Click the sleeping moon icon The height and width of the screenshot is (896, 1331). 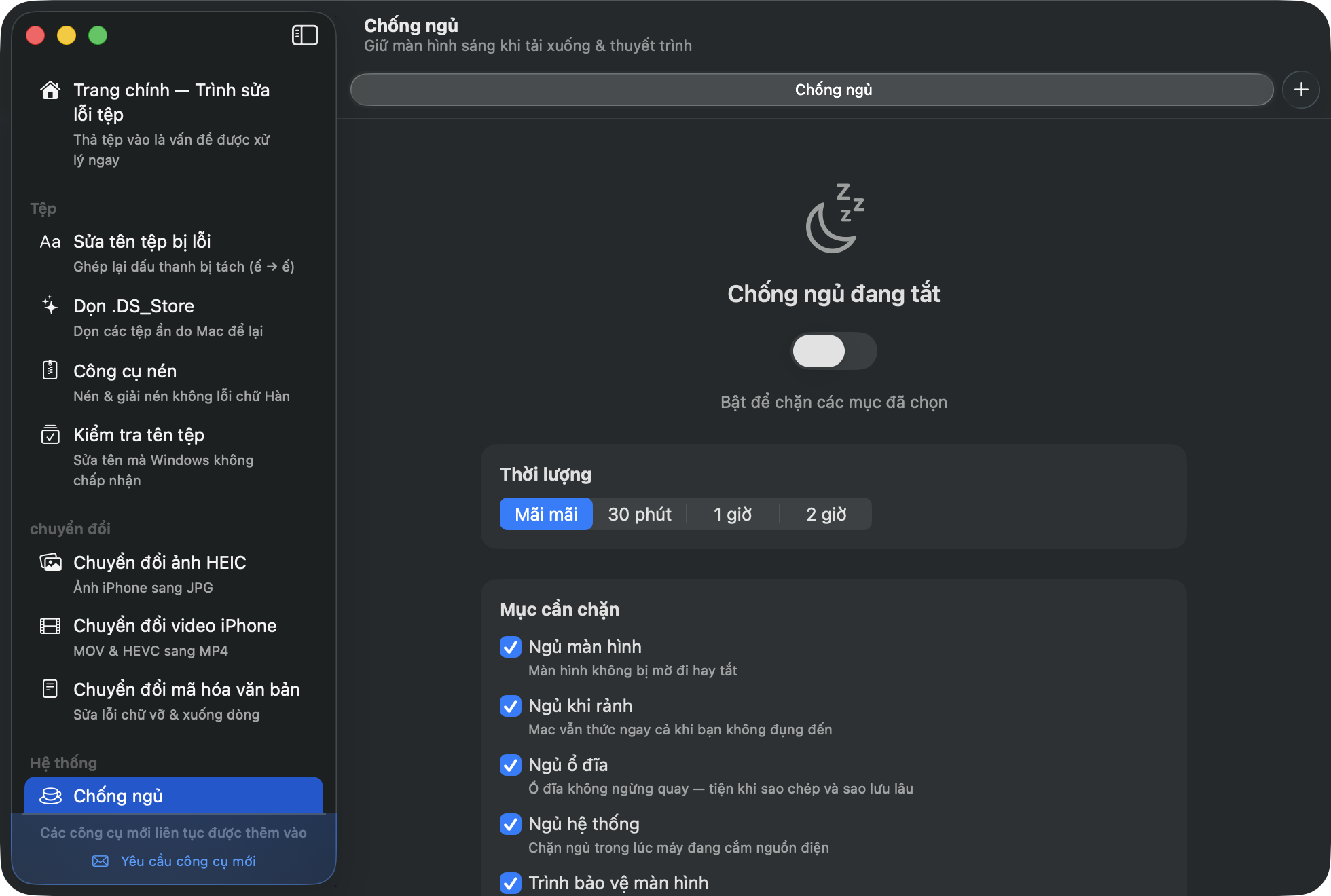[834, 218]
